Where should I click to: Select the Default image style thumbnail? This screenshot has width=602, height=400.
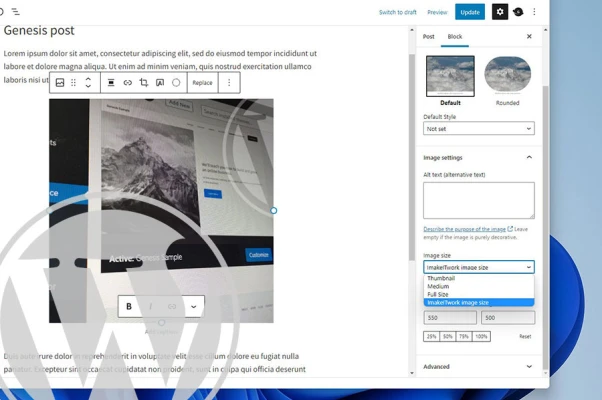pyautogui.click(x=450, y=76)
